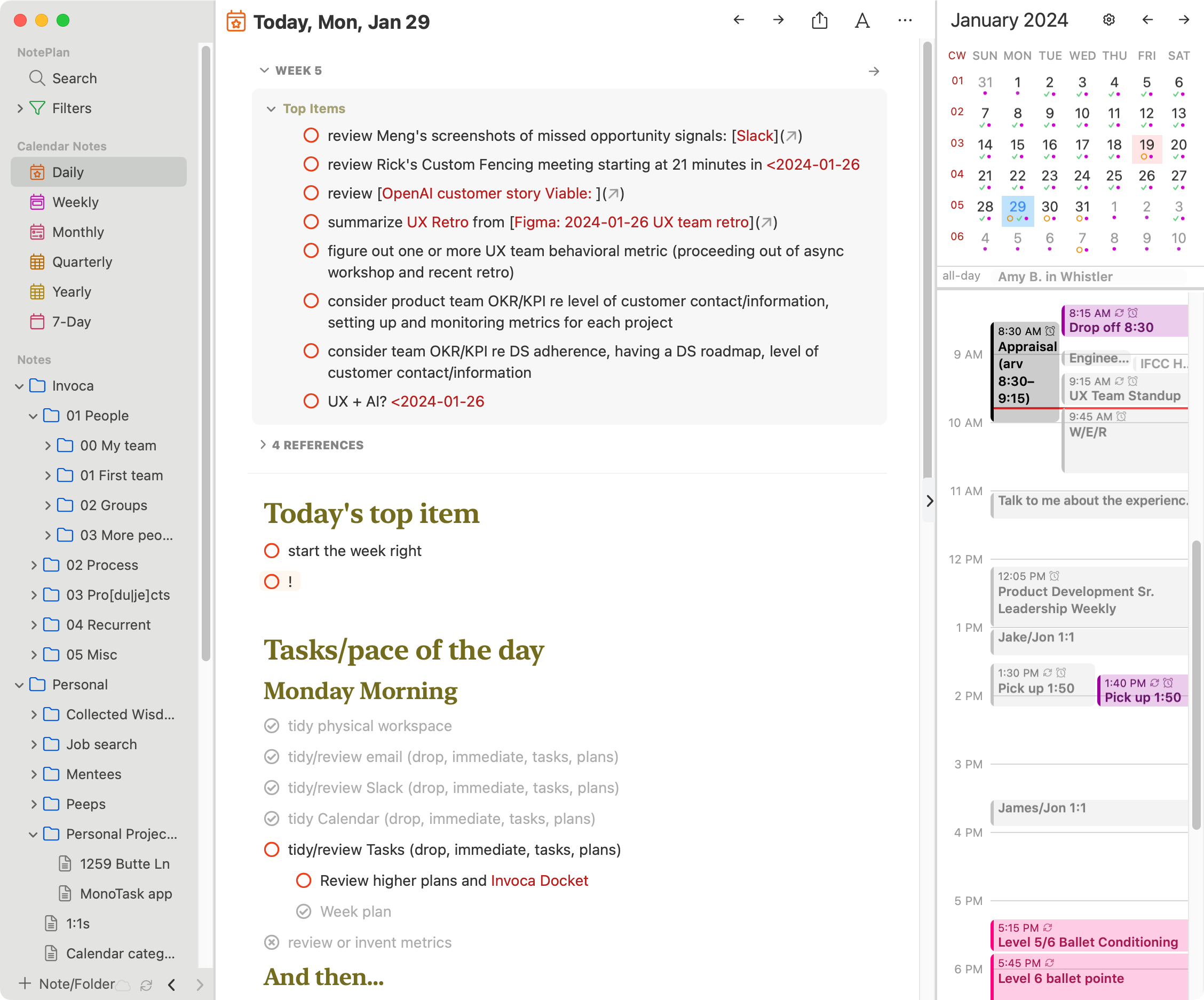Click the share icon in note toolbar

[x=820, y=21]
